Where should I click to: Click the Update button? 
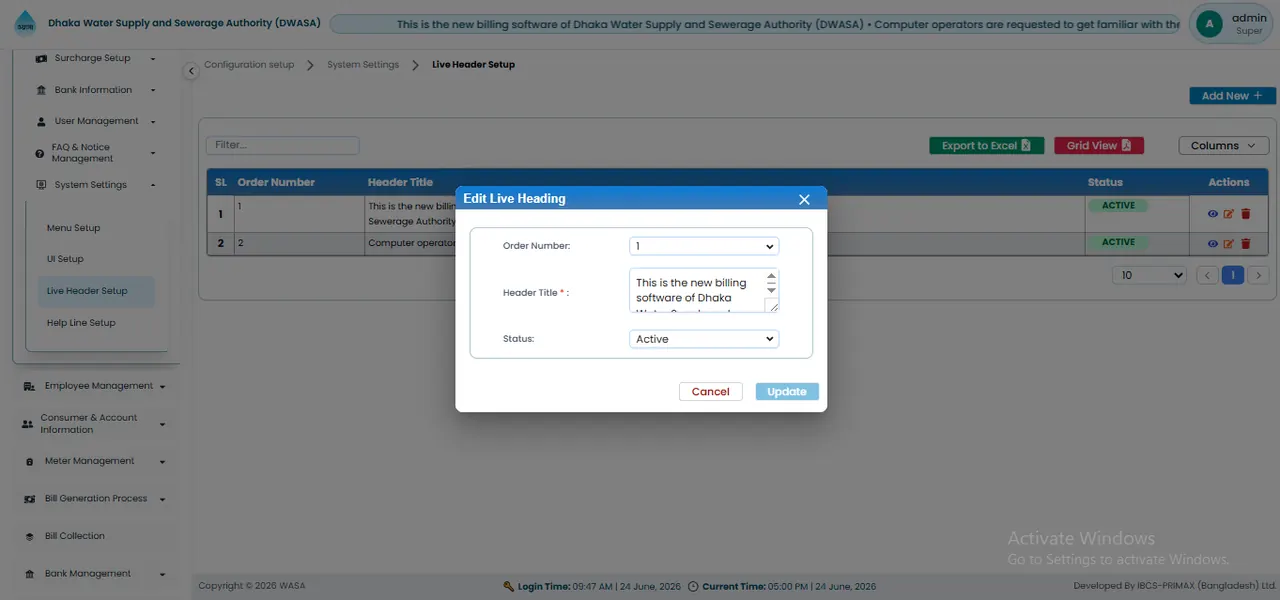pyautogui.click(x=787, y=392)
